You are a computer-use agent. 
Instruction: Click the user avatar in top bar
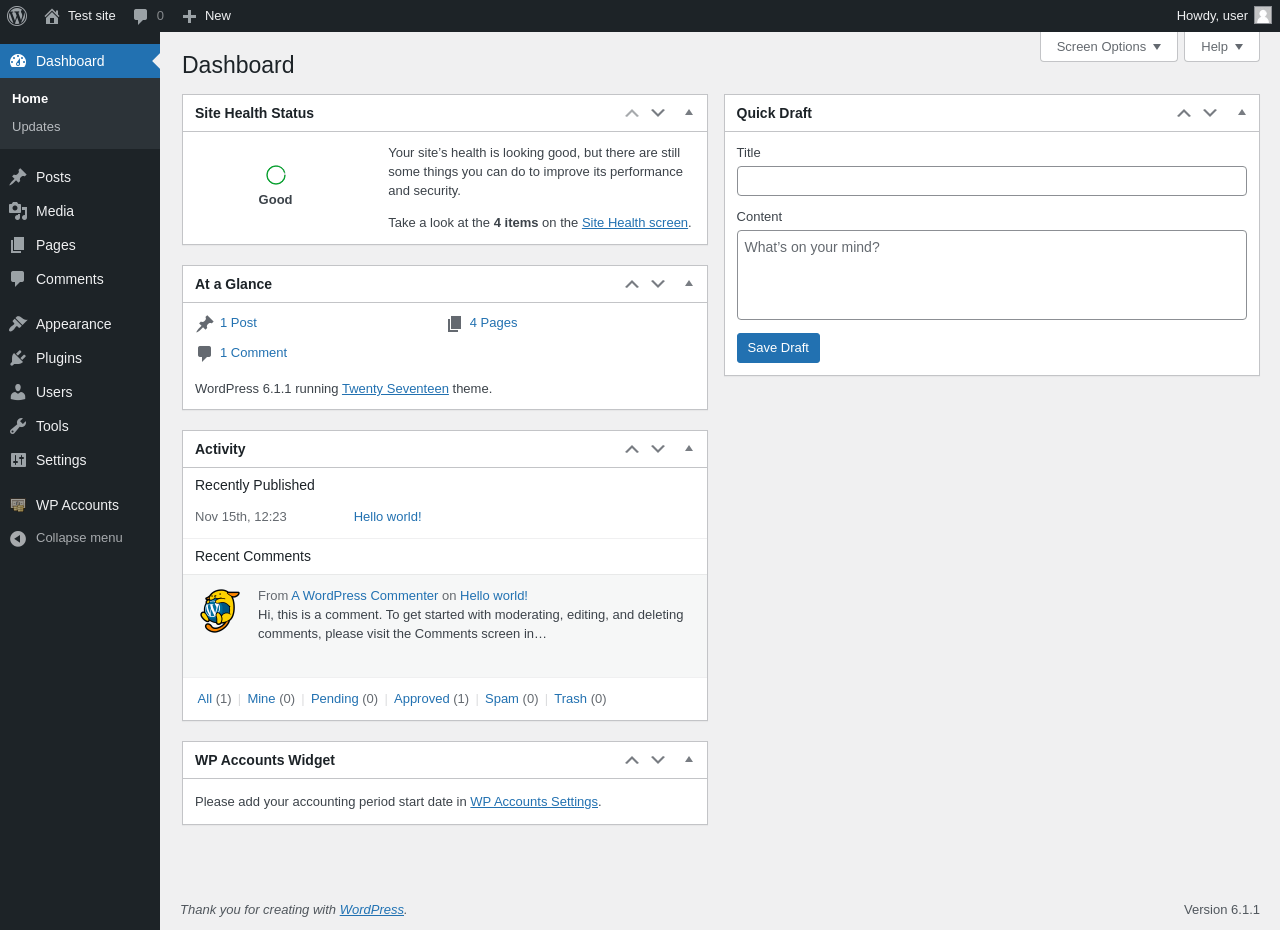tap(1263, 15)
